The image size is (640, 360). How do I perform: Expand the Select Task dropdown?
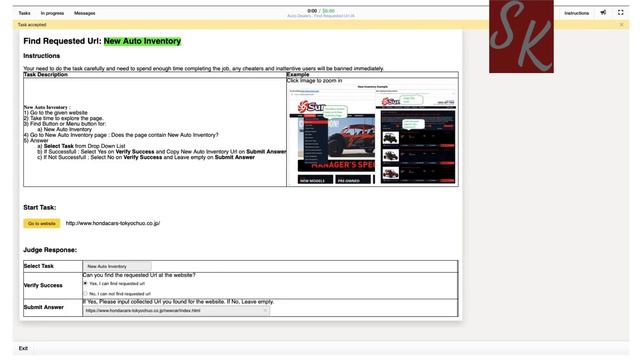point(117,266)
